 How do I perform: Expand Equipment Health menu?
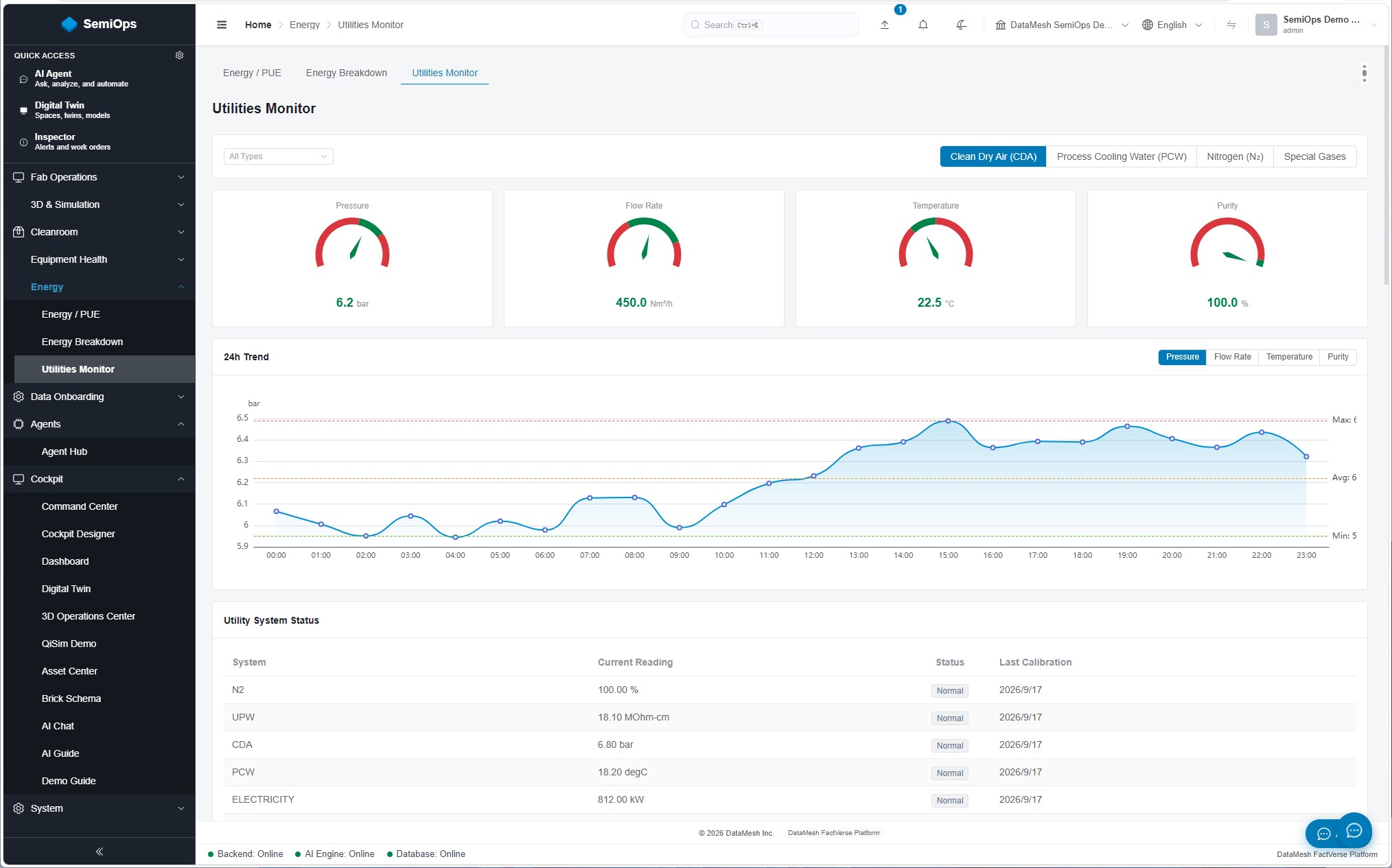click(100, 259)
